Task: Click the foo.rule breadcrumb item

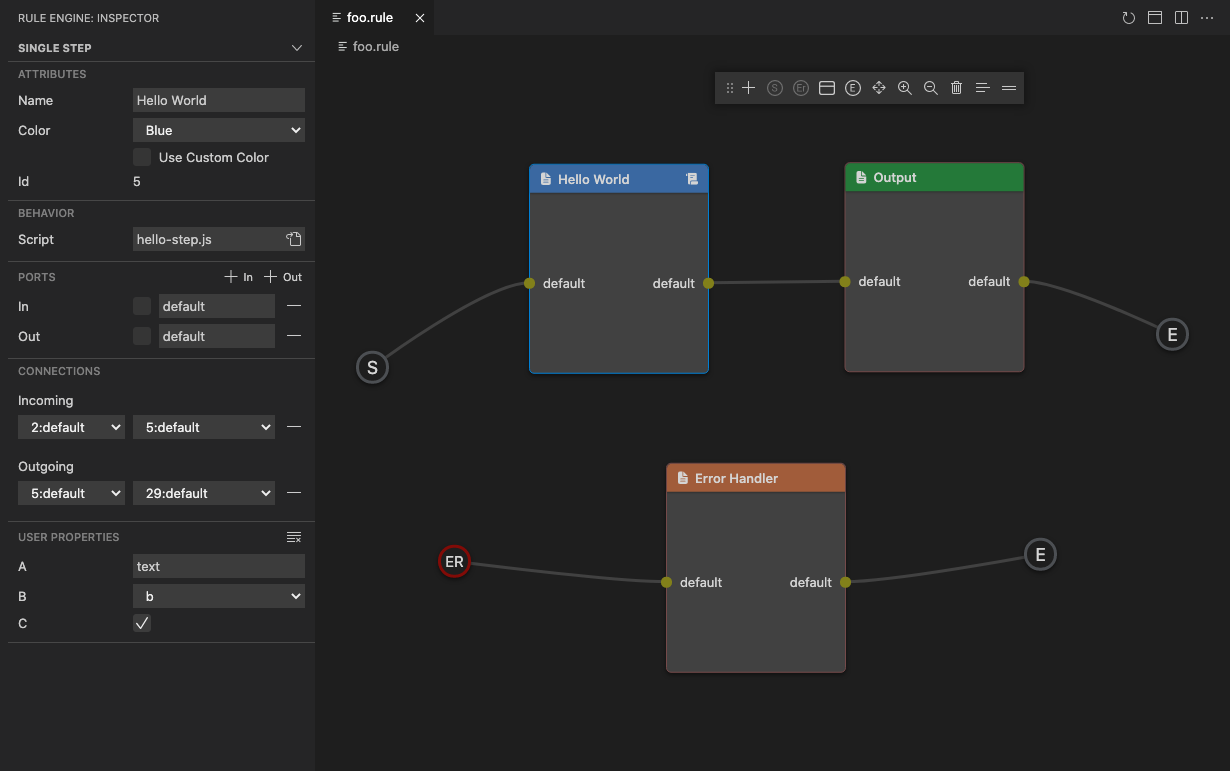Action: pyautogui.click(x=375, y=46)
